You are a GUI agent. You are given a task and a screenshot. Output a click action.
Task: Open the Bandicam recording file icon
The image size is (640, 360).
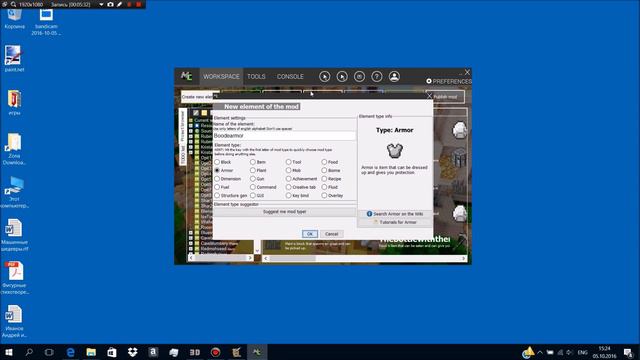click(x=46, y=22)
